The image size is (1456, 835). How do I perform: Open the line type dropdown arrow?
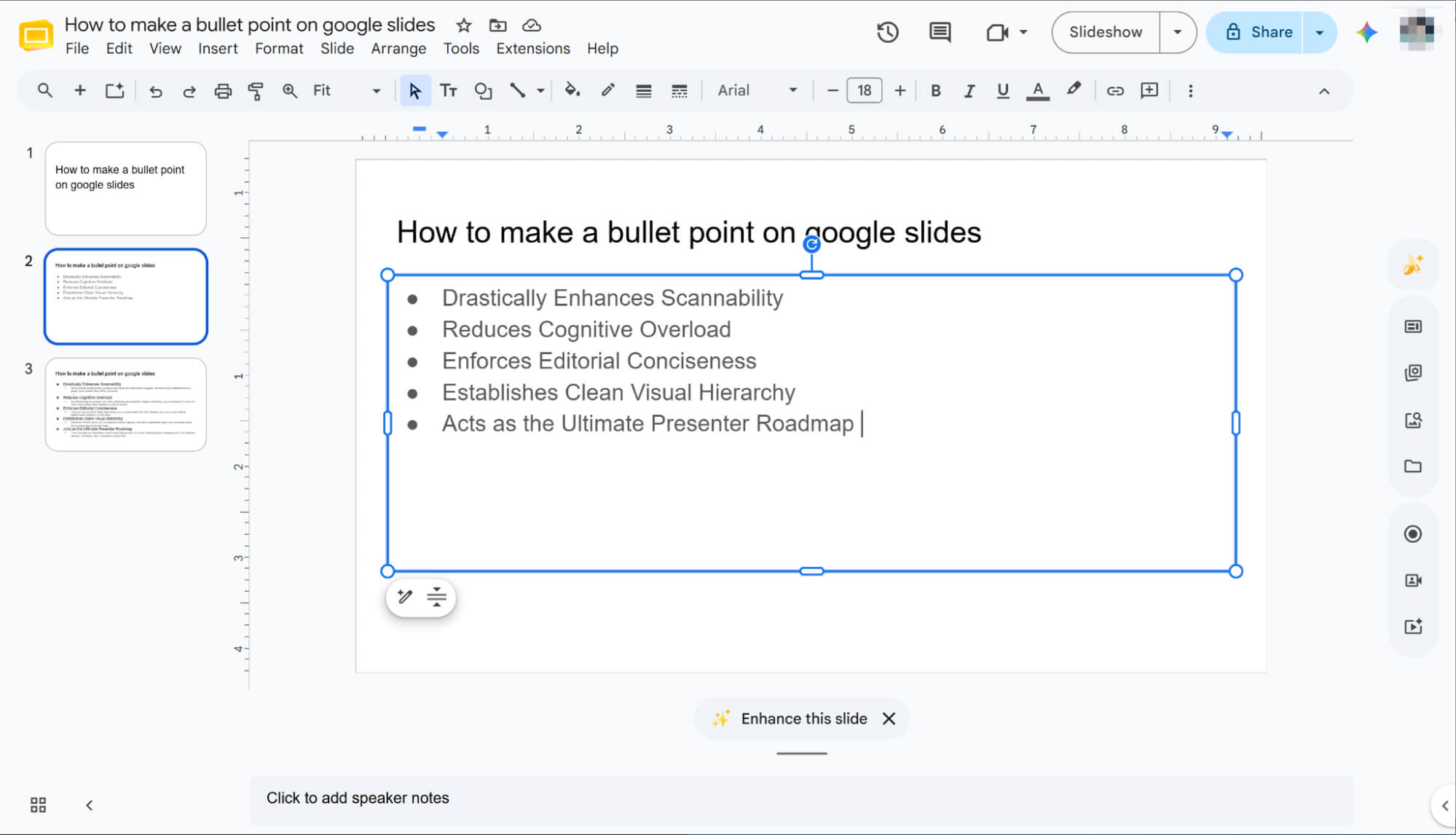coord(540,91)
